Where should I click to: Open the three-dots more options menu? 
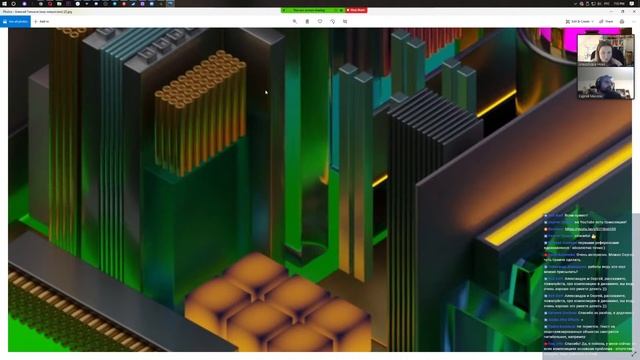[634, 22]
